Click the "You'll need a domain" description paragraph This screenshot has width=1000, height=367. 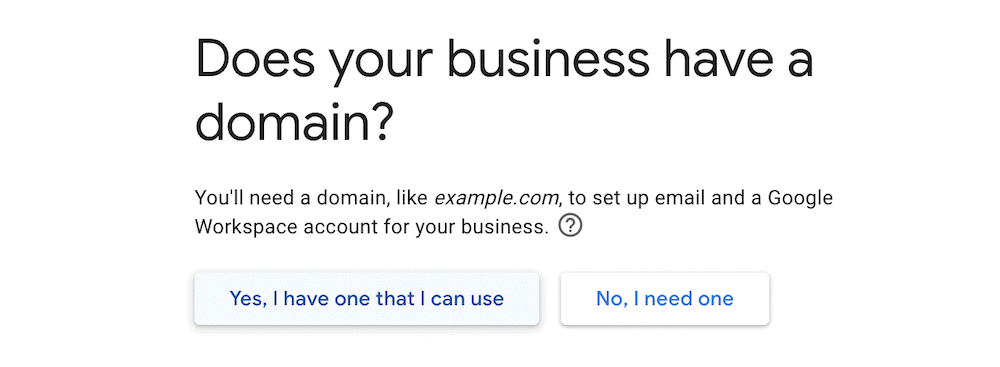point(513,212)
